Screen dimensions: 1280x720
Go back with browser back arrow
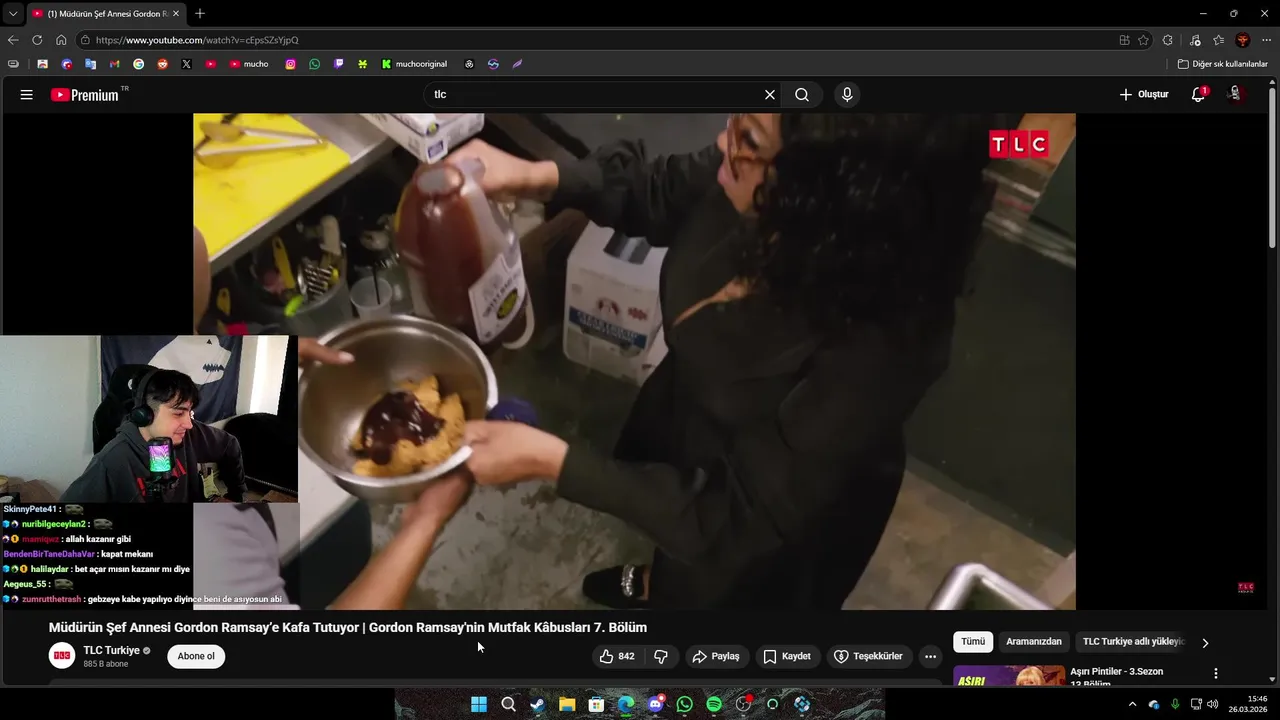[x=13, y=40]
